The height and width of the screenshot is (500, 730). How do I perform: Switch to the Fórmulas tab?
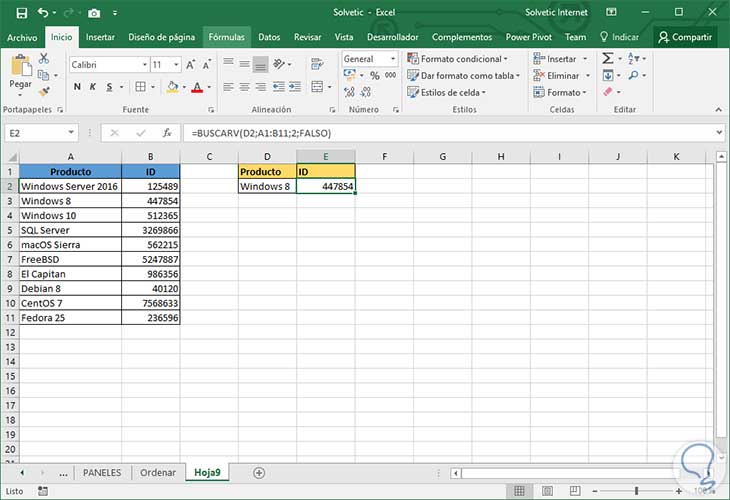226,37
